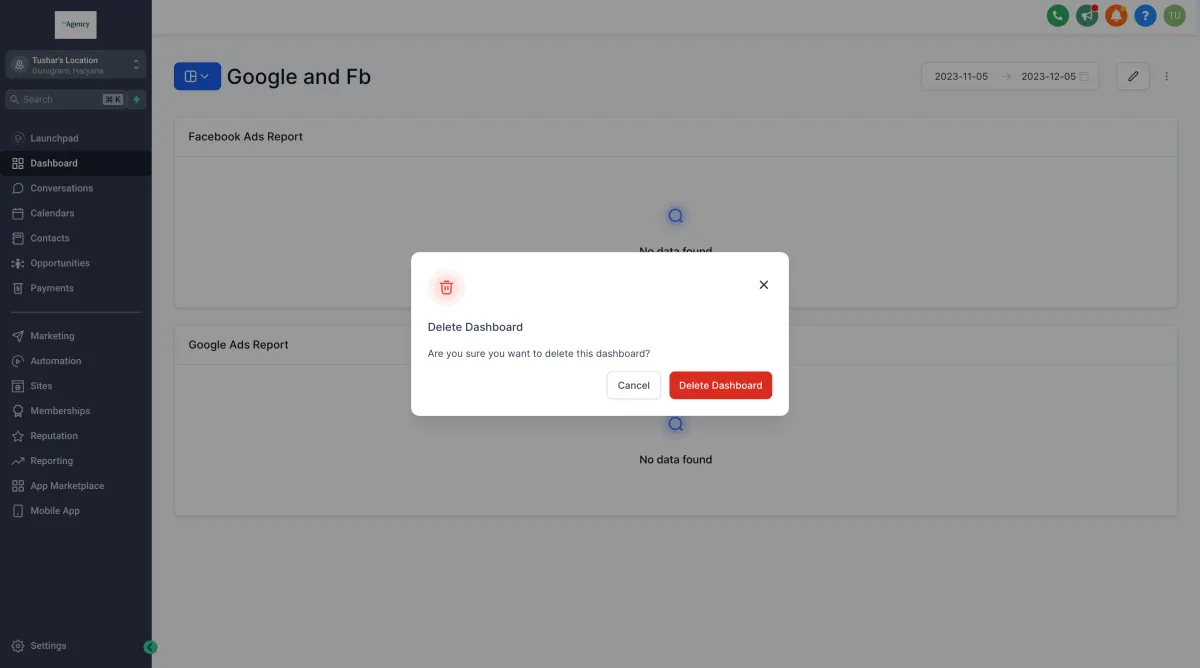Open Settings at sidebar bottom
The image size is (1200, 668).
point(76,646)
